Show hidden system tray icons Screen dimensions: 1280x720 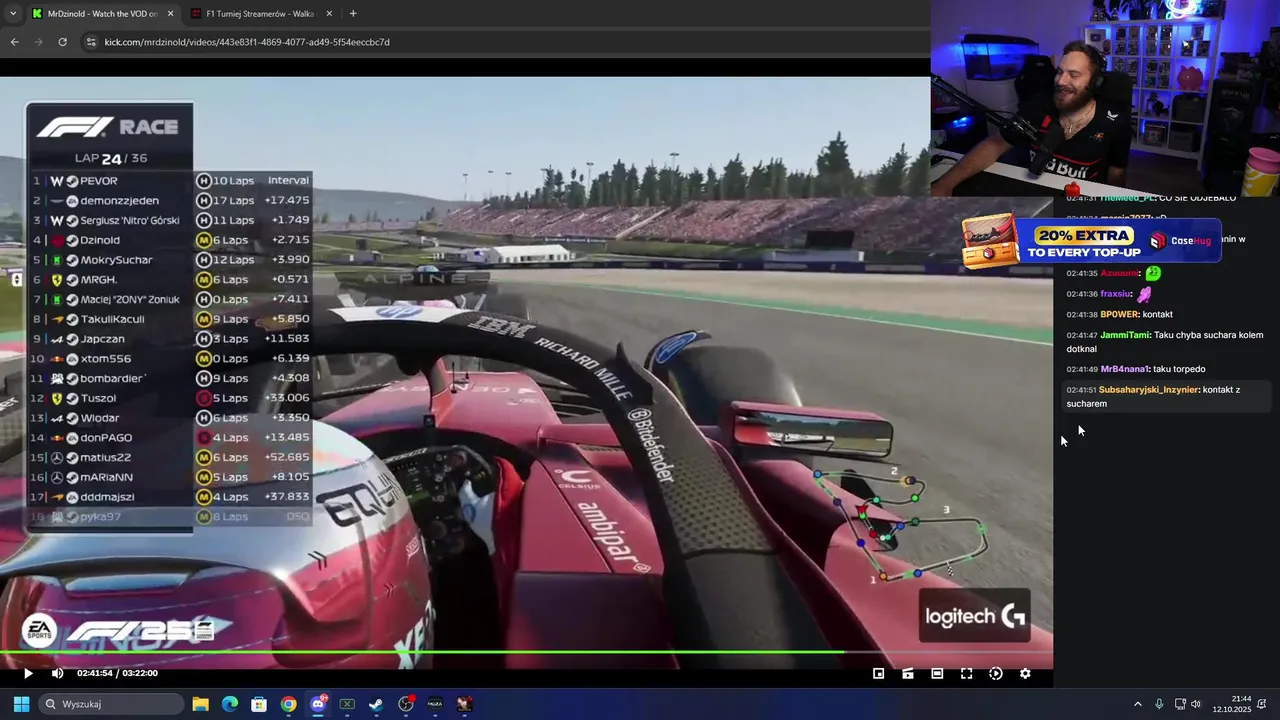click(1137, 704)
